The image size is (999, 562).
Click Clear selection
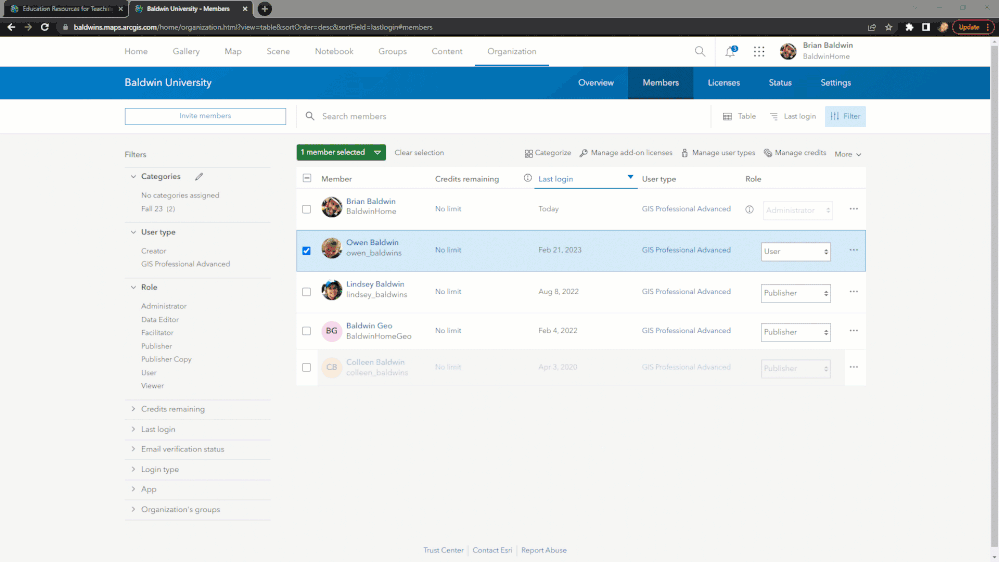(x=419, y=153)
